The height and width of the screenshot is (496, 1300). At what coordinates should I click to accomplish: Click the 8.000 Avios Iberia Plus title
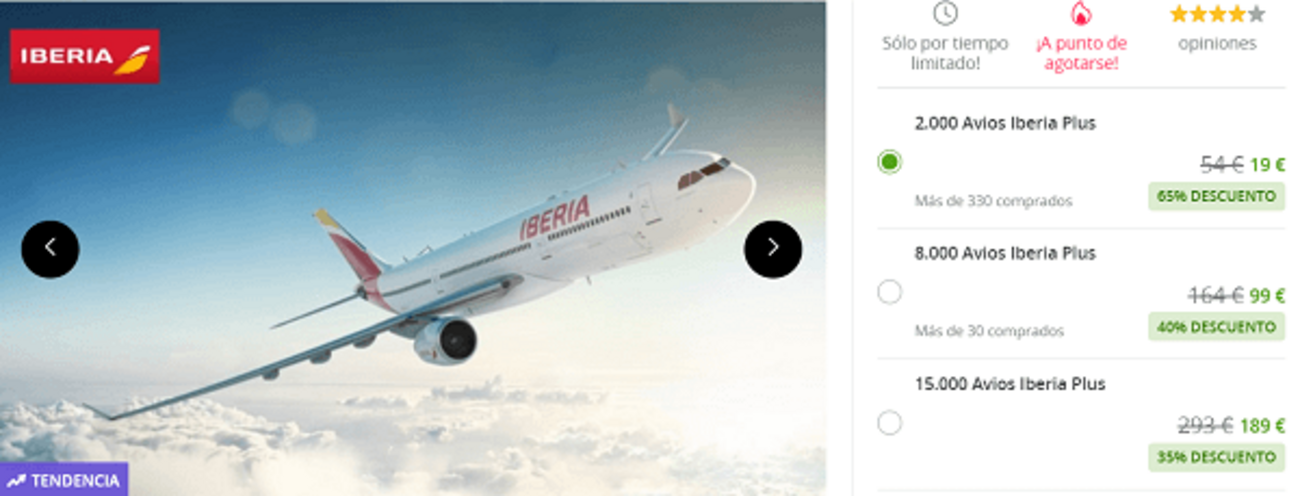(x=1005, y=254)
